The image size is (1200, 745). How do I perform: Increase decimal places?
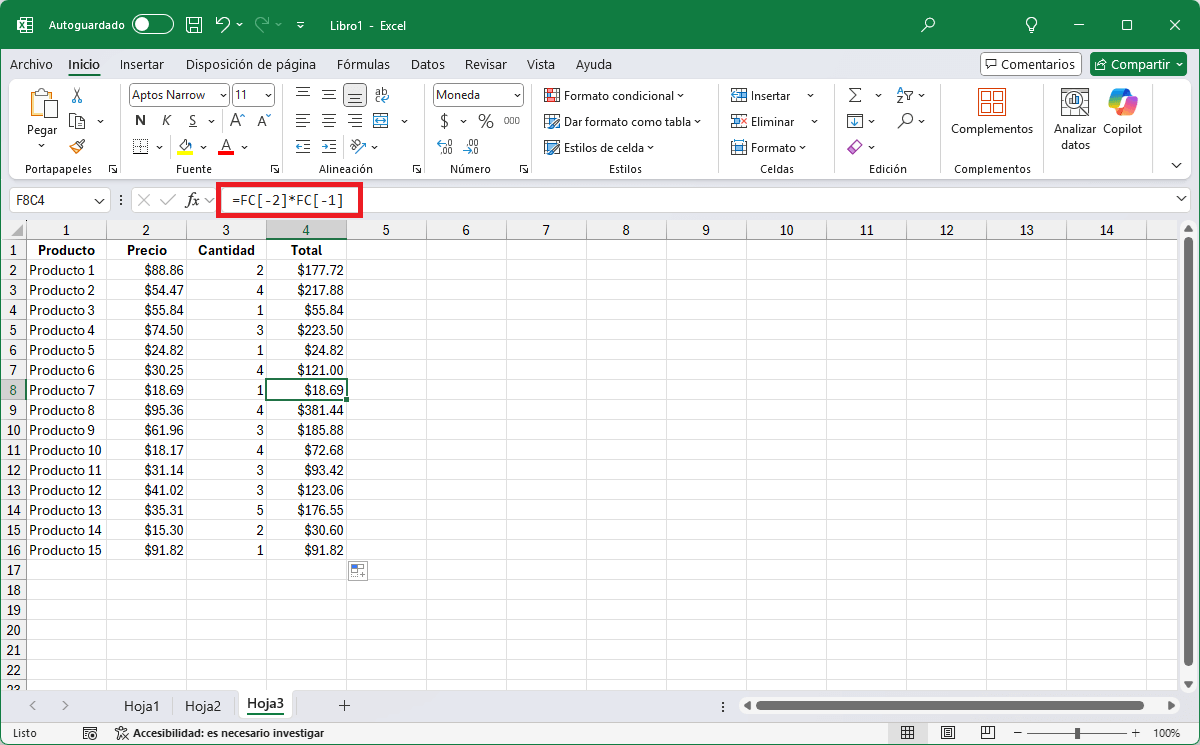click(445, 146)
